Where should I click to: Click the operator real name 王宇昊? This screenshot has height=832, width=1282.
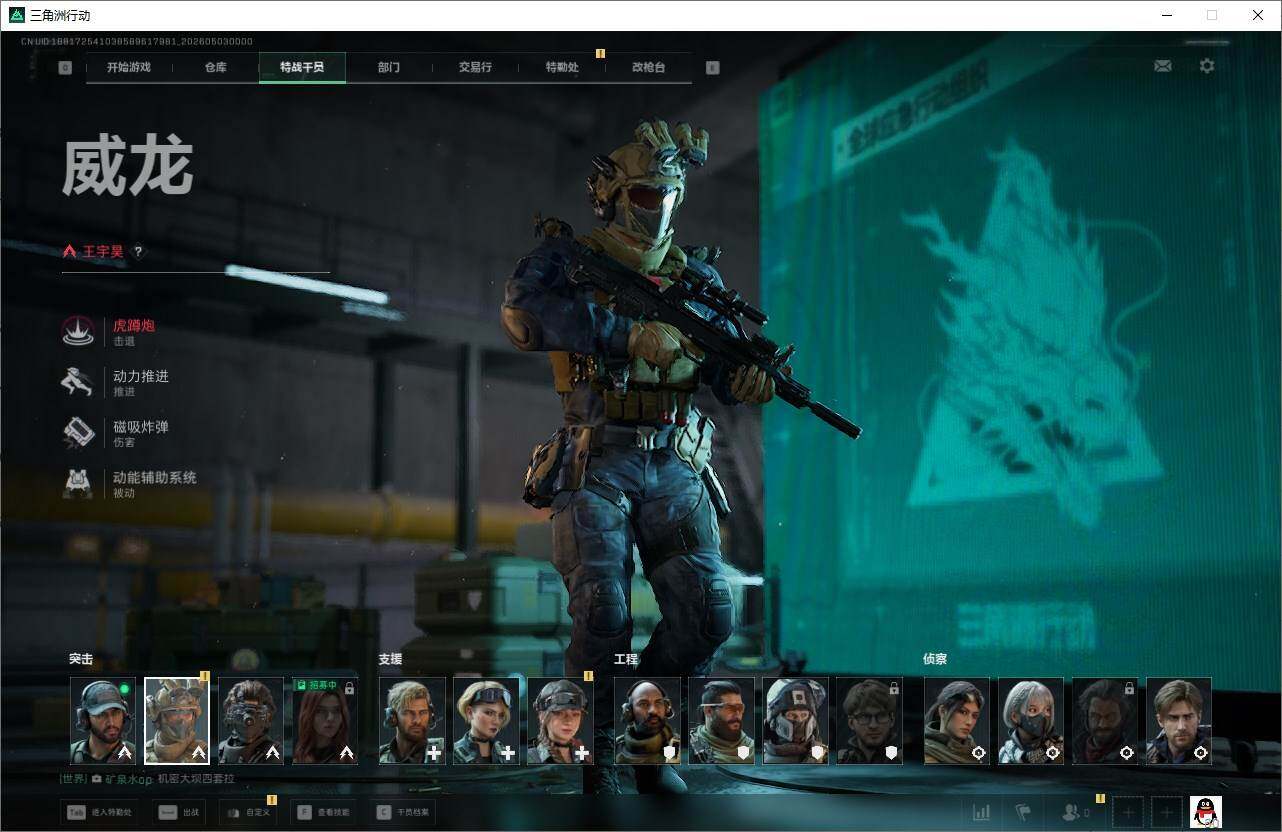click(103, 252)
